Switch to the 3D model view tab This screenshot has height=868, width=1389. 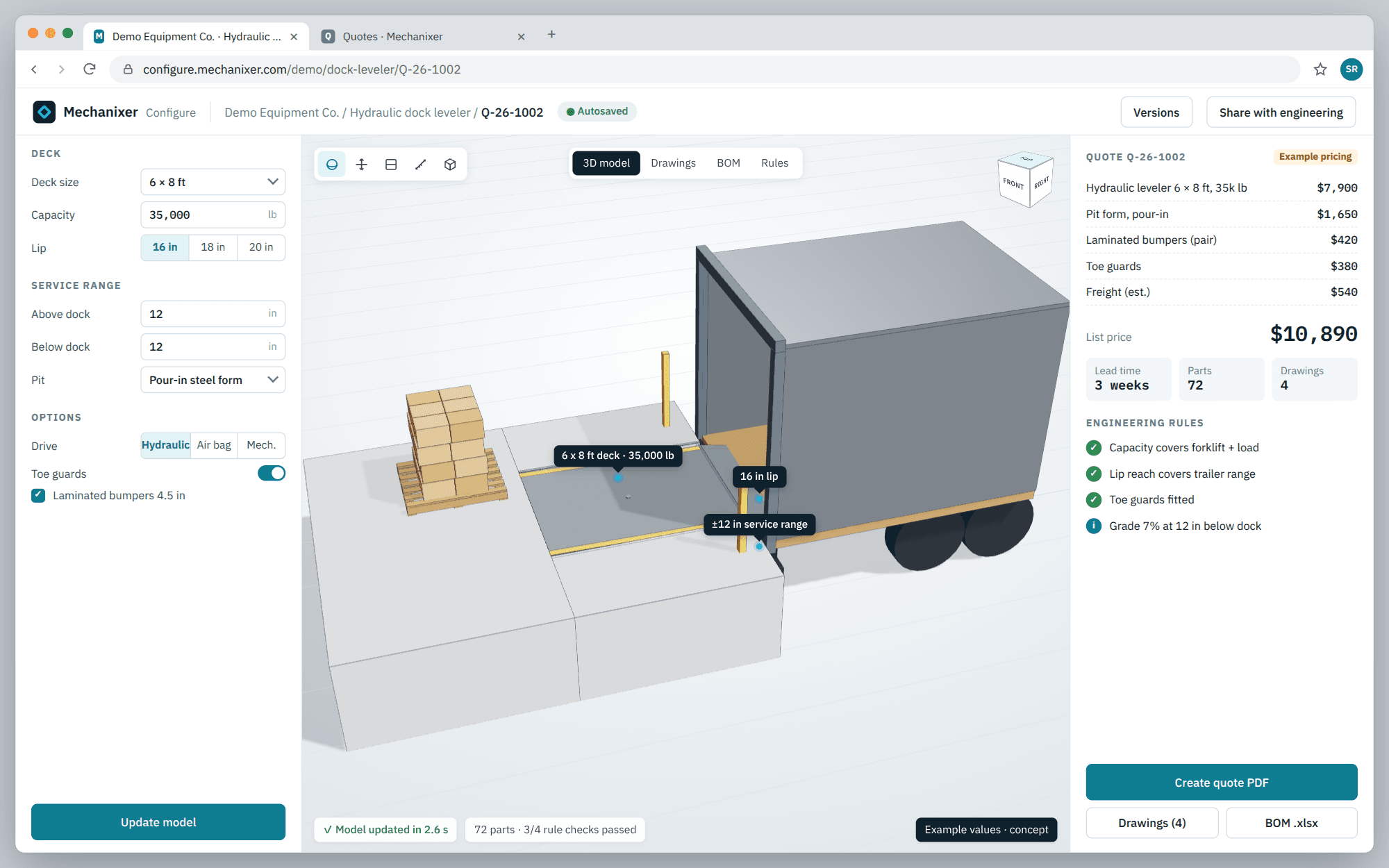[x=606, y=163]
